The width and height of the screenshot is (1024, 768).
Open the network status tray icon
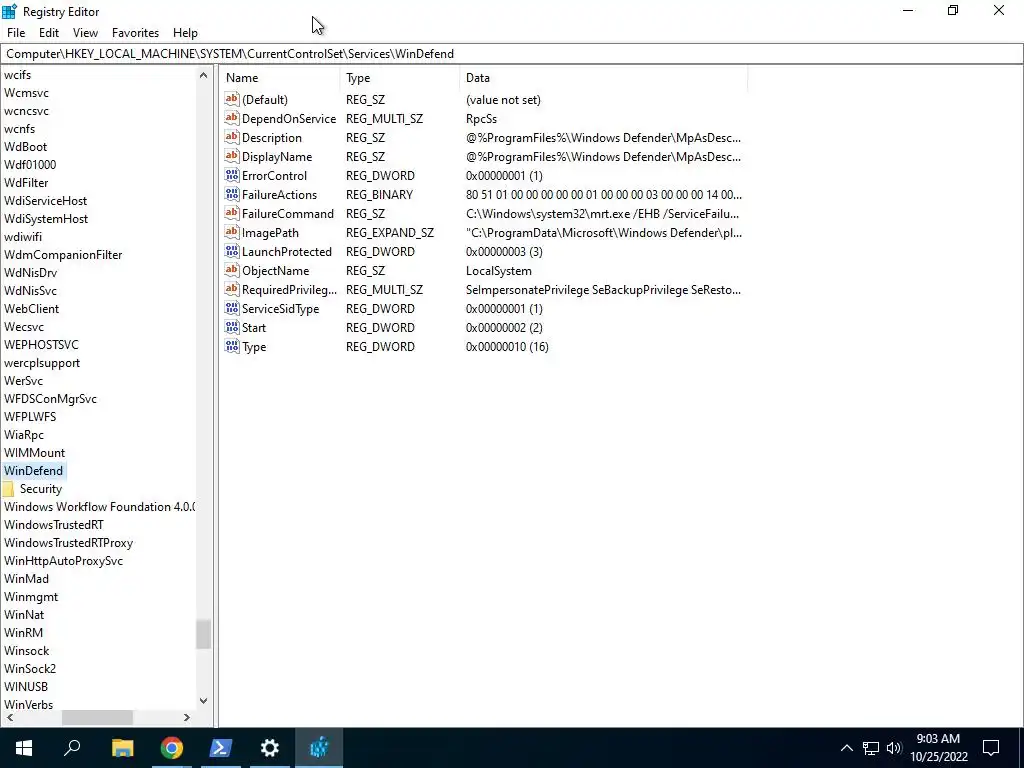click(871, 748)
